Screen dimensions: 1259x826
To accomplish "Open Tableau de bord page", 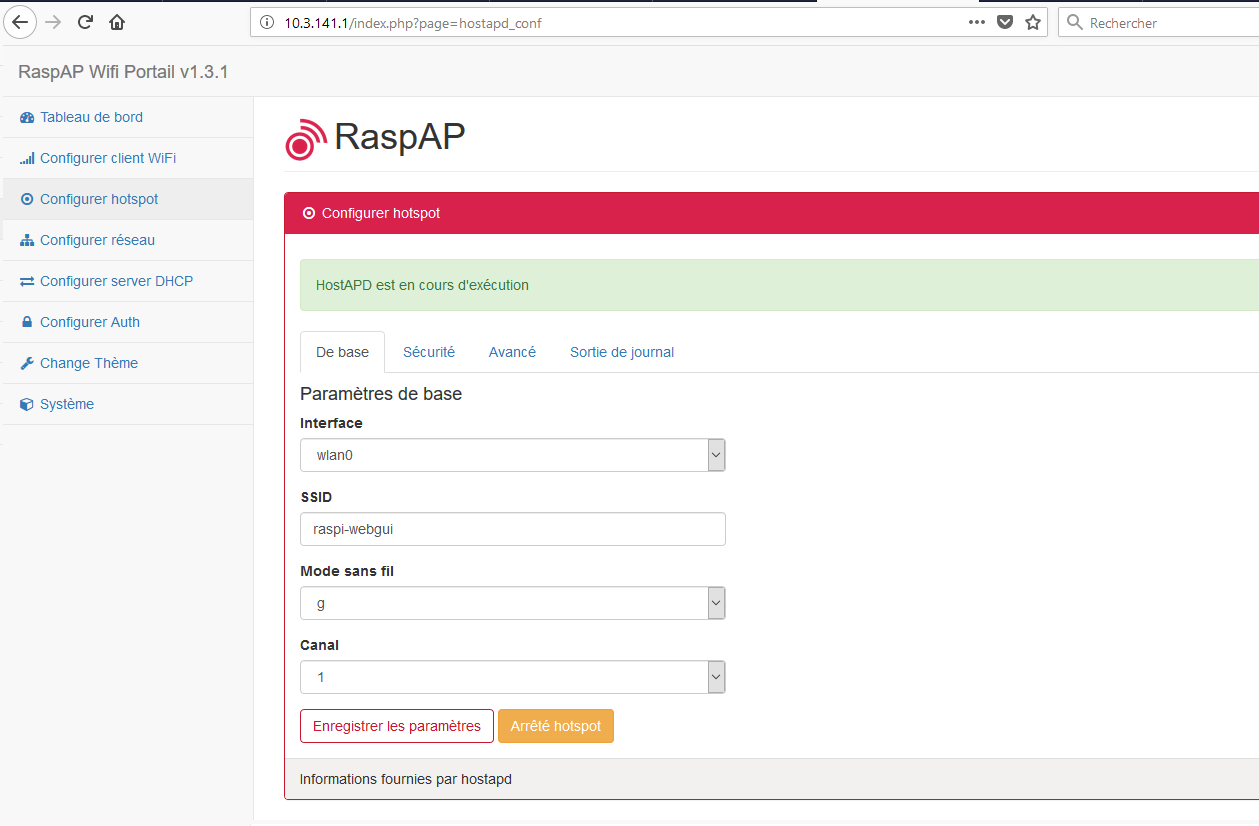I will point(91,117).
